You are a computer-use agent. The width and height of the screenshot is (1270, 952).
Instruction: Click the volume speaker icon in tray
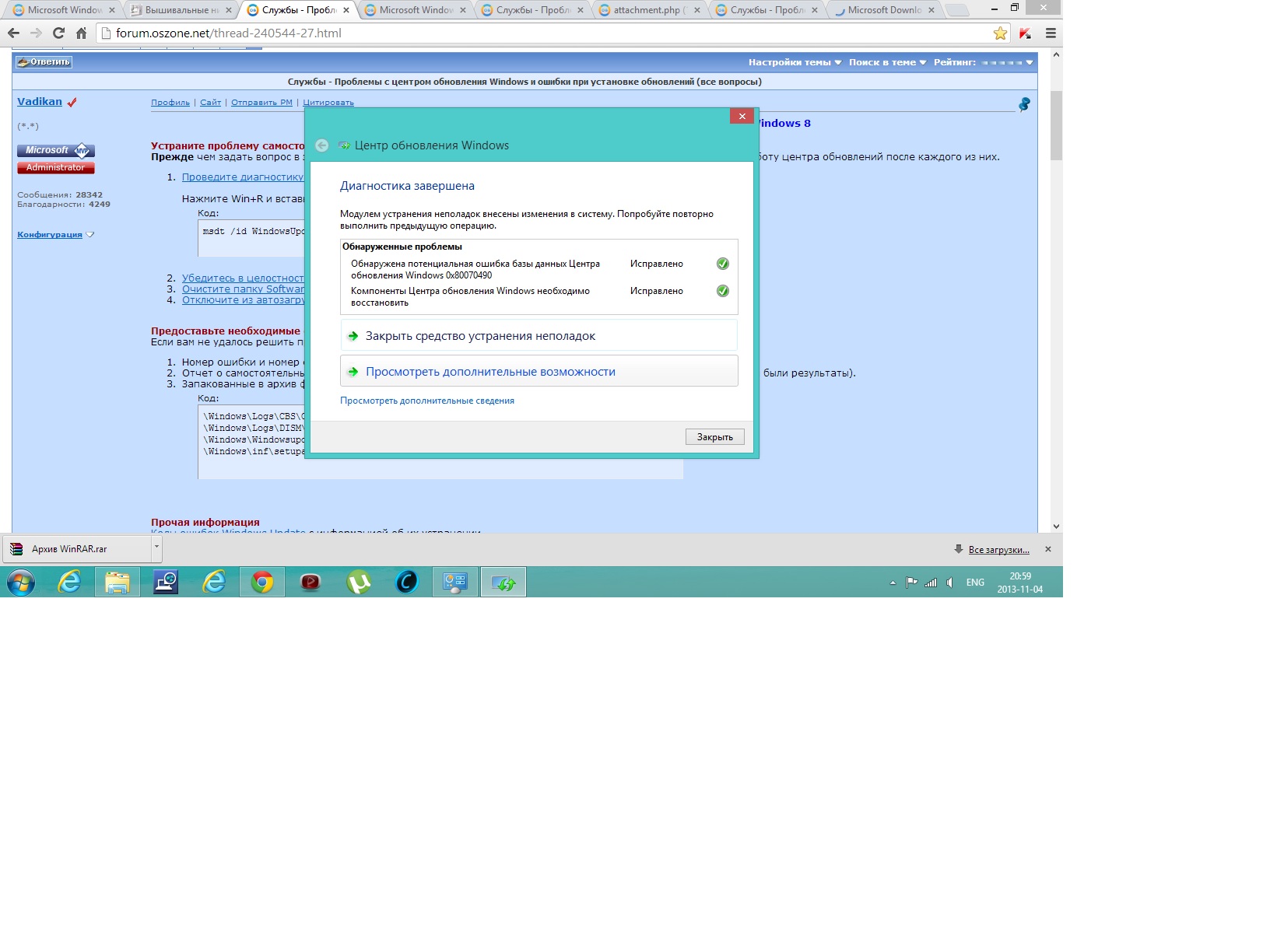coord(949,583)
